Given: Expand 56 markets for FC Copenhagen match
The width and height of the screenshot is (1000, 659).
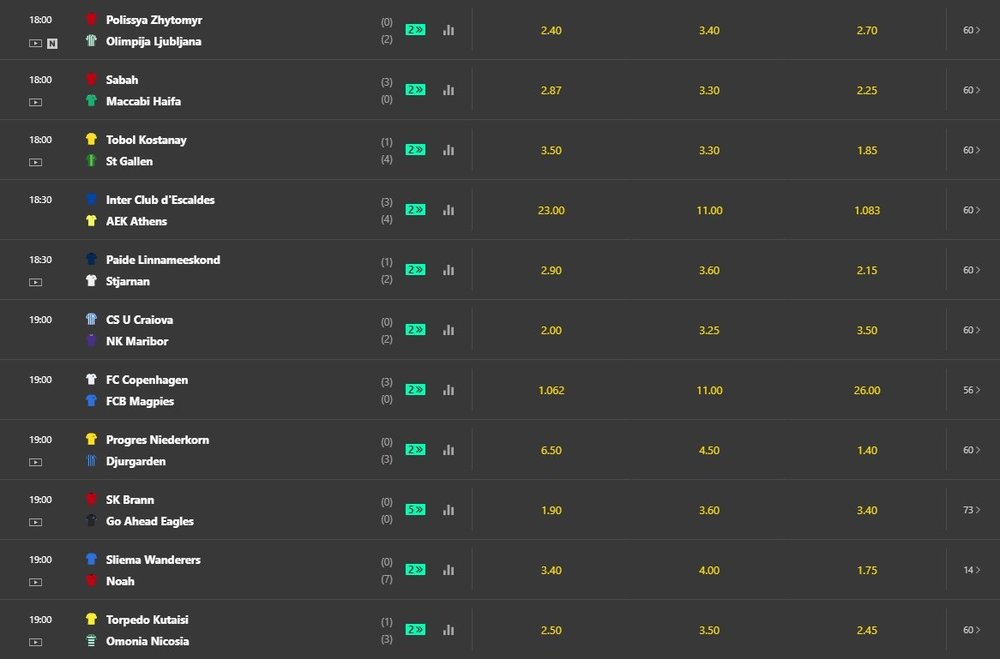Looking at the screenshot, I should [969, 390].
